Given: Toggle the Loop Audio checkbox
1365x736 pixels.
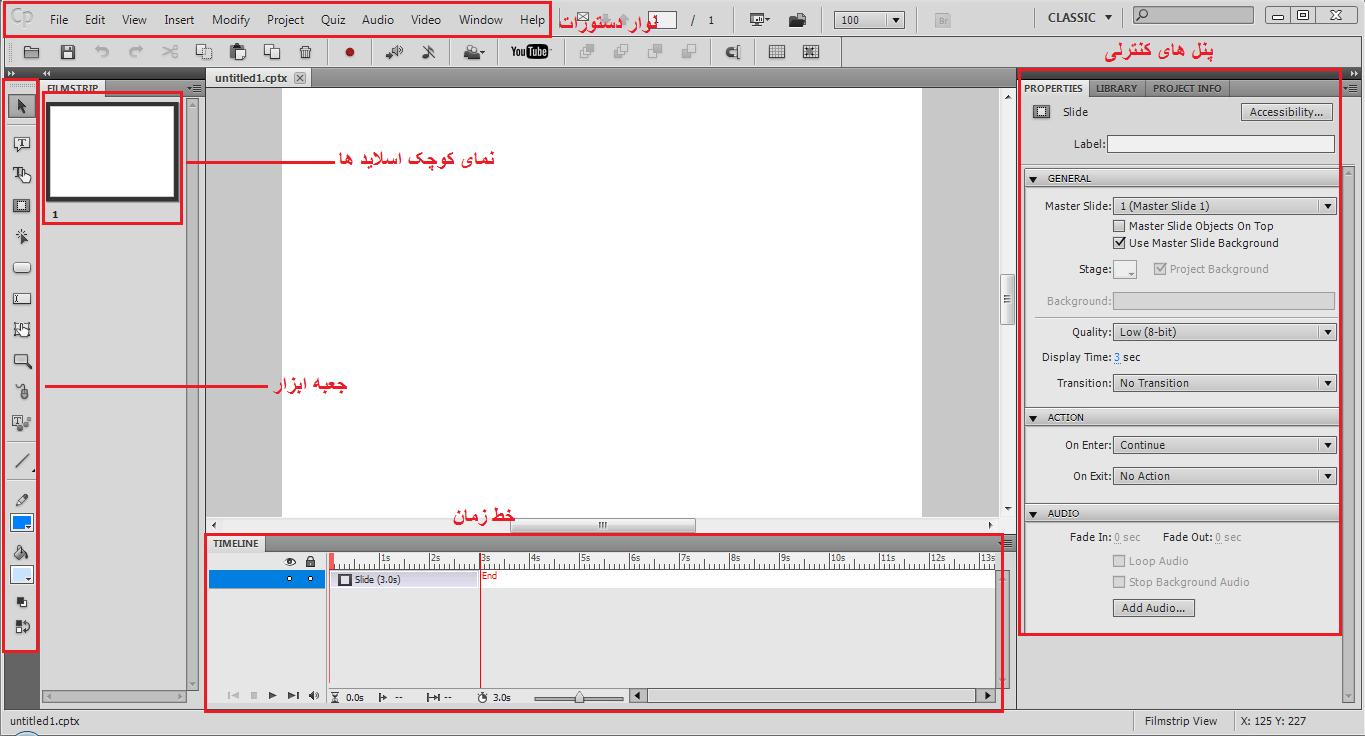Looking at the screenshot, I should 1120,562.
